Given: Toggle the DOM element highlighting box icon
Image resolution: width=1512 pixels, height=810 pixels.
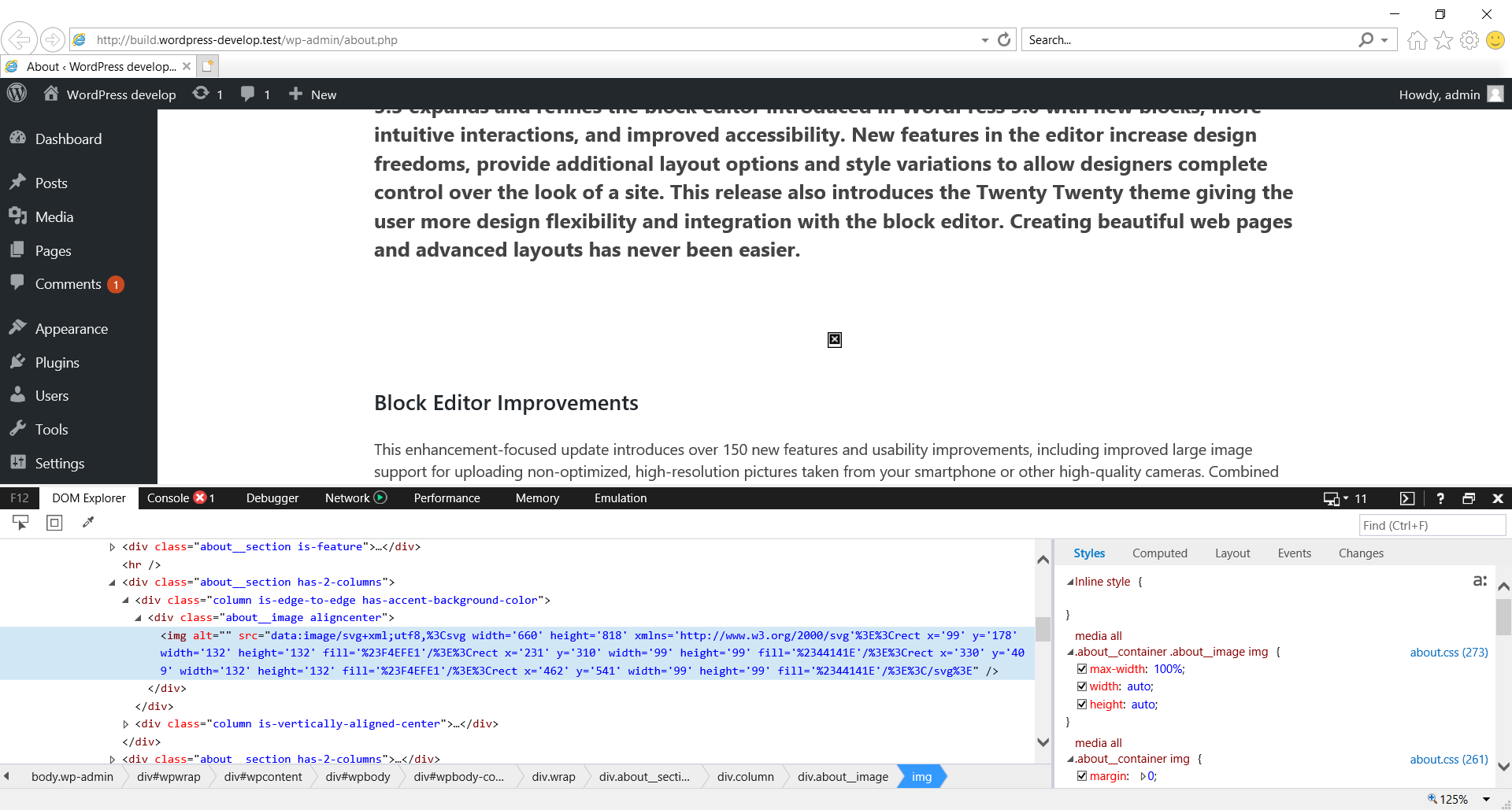Looking at the screenshot, I should click(x=54, y=522).
